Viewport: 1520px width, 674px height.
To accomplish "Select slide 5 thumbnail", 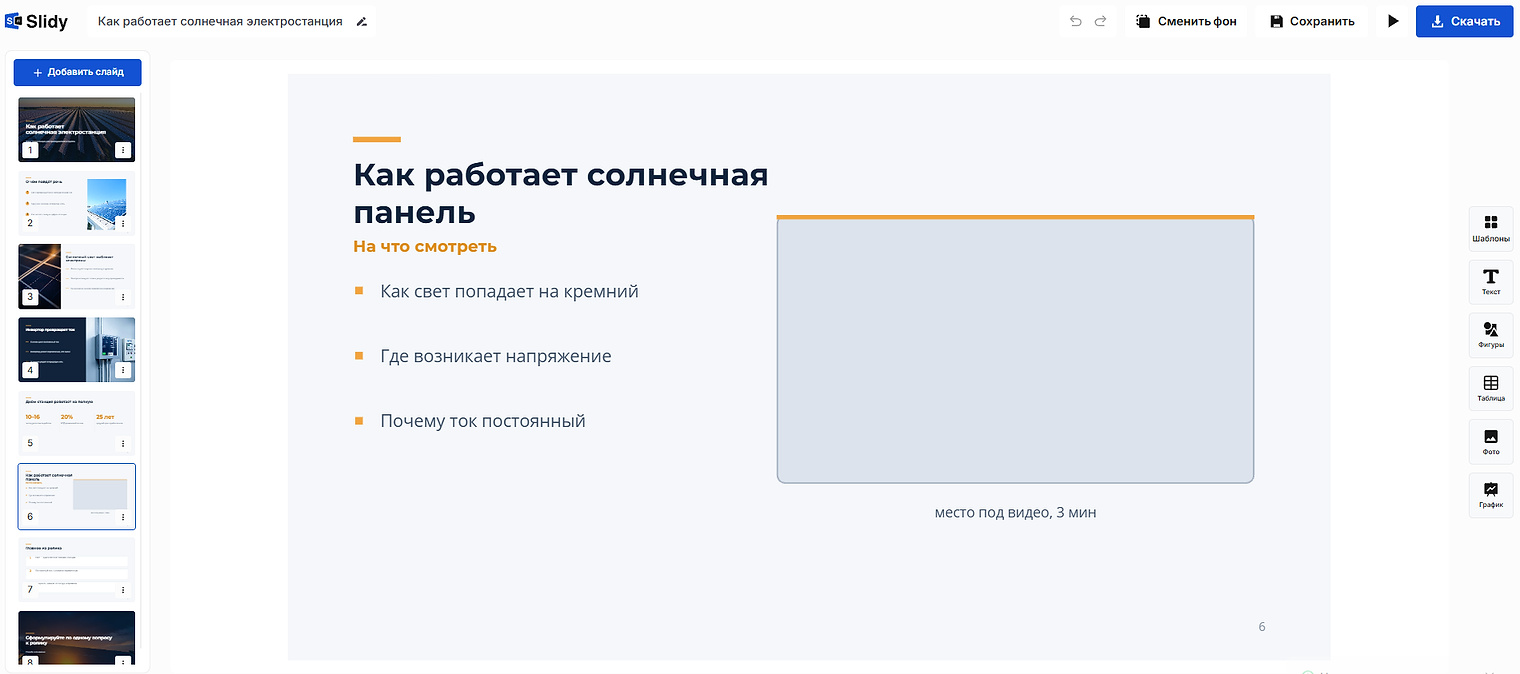I will (x=77, y=423).
